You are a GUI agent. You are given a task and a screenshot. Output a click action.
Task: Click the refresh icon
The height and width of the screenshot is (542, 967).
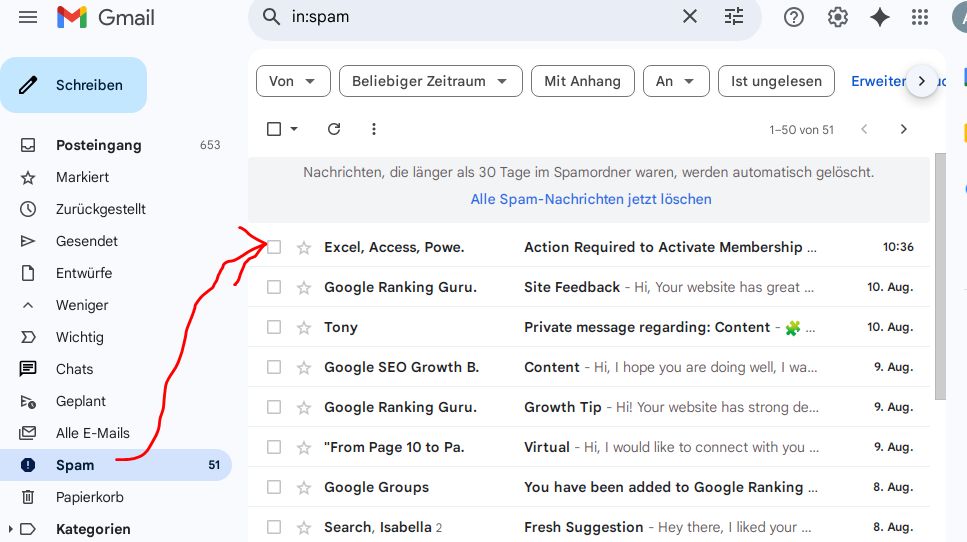pos(334,129)
